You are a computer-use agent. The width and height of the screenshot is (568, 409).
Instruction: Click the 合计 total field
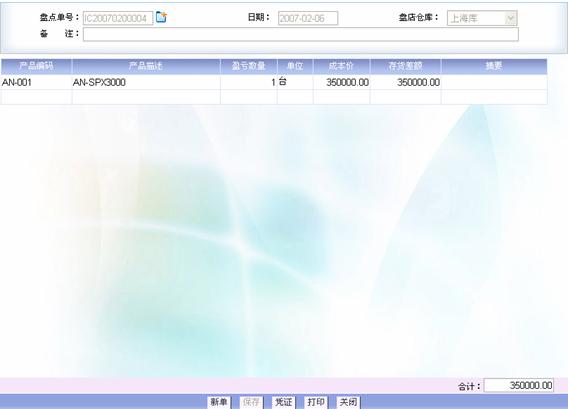pyautogui.click(x=519, y=385)
